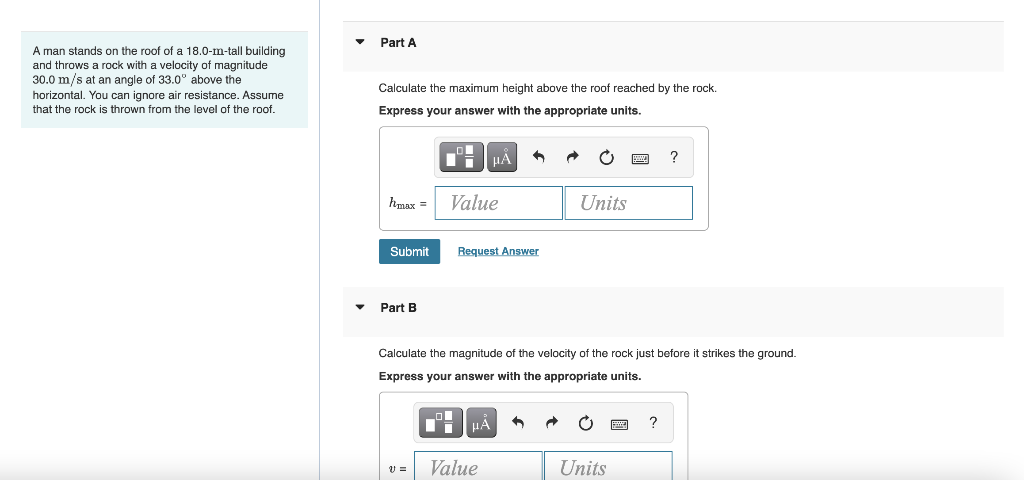Screen dimensions: 1024x480
Task: Focus the v Value field in Part B
Action: coord(478,466)
